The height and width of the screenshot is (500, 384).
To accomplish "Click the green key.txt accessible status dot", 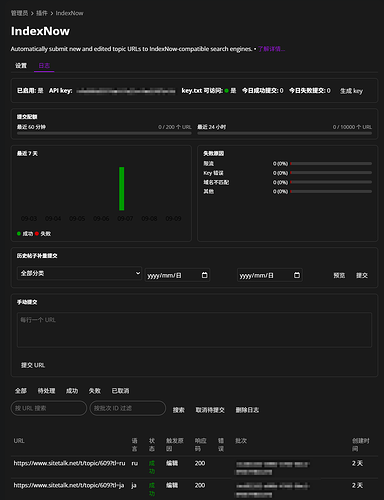I will (x=227, y=91).
